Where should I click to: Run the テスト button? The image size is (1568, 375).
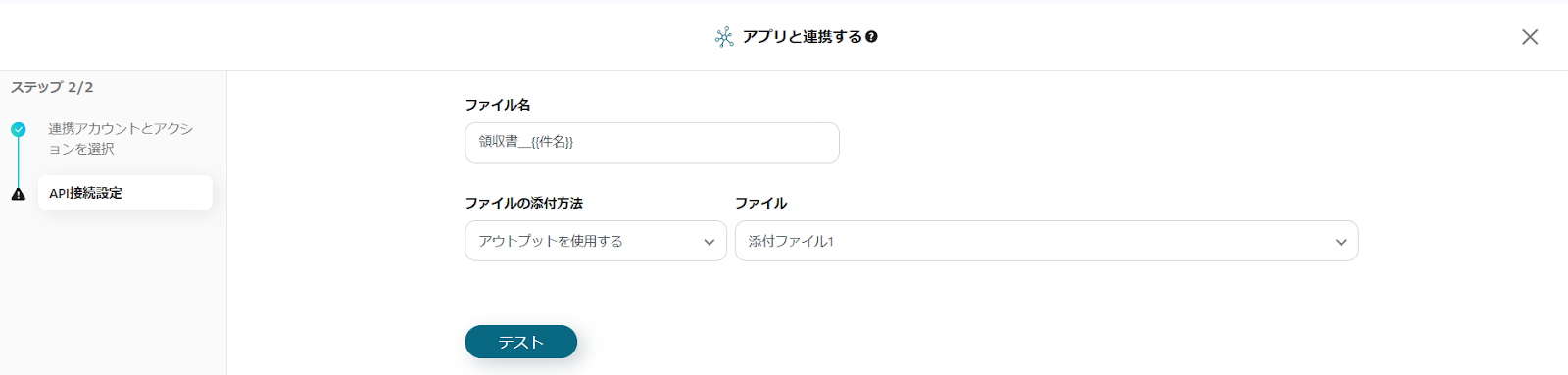point(520,342)
